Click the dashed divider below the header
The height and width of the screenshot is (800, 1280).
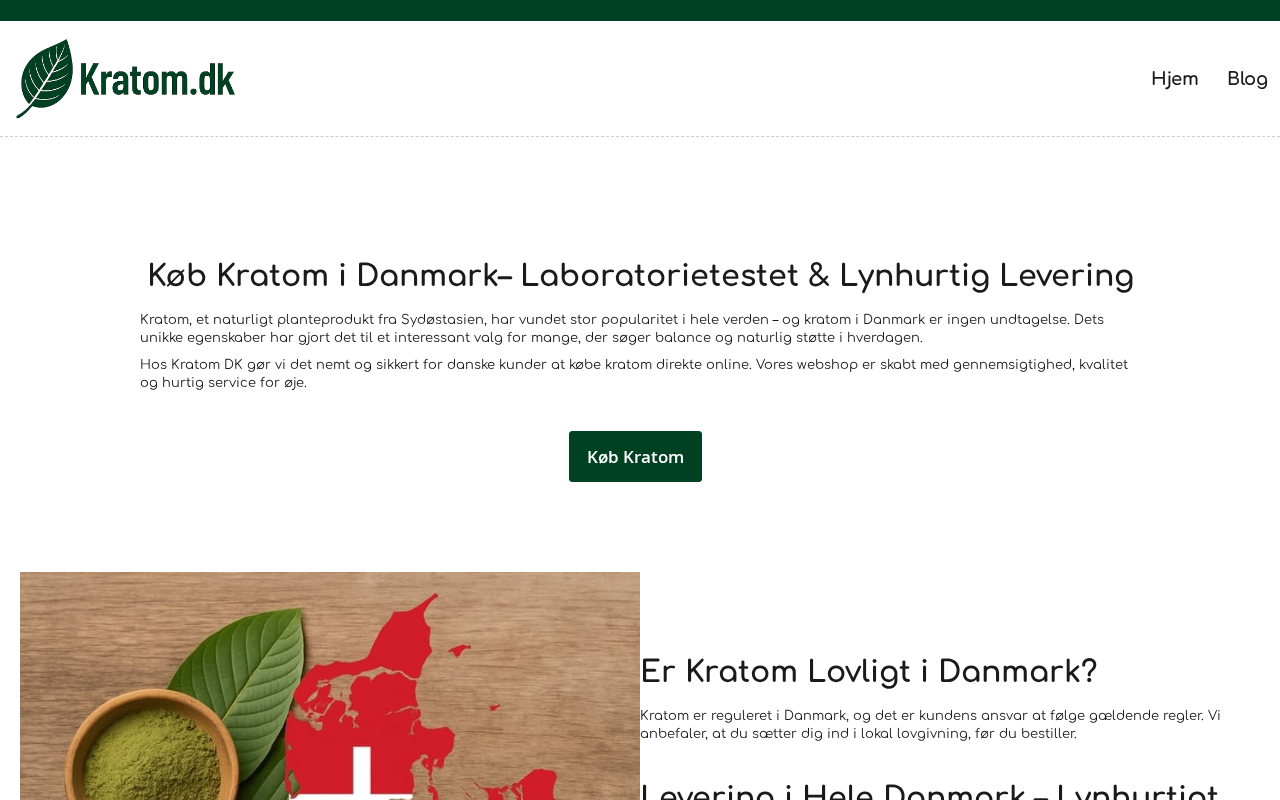pos(640,136)
